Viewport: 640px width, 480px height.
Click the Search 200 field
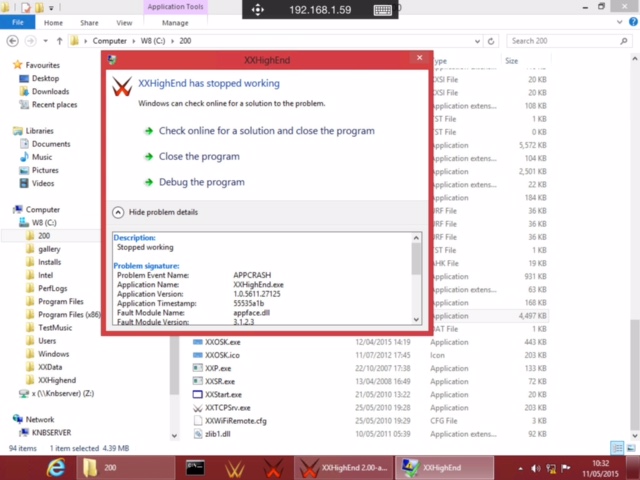(x=569, y=41)
